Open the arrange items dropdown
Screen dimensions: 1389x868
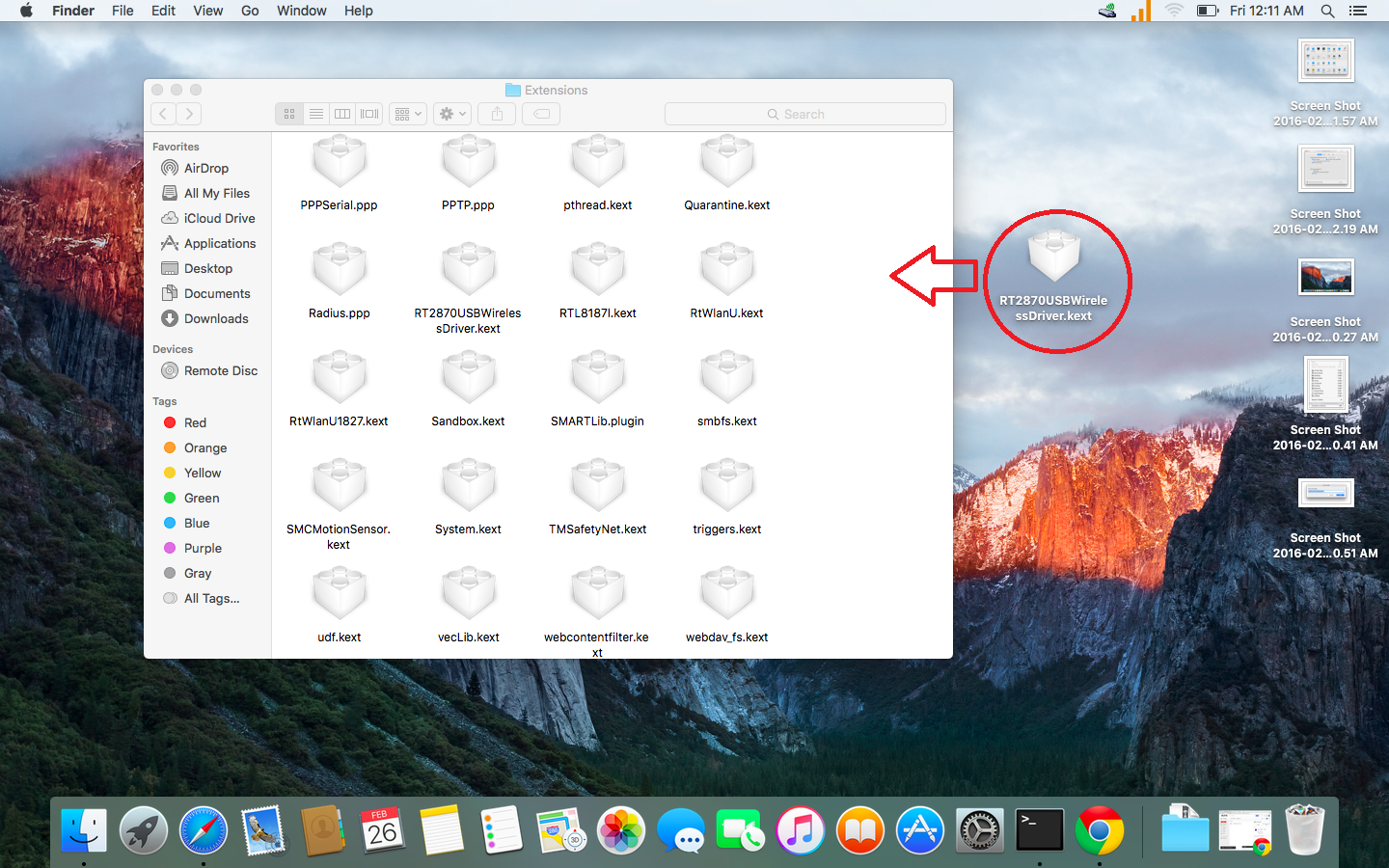pyautogui.click(x=408, y=114)
